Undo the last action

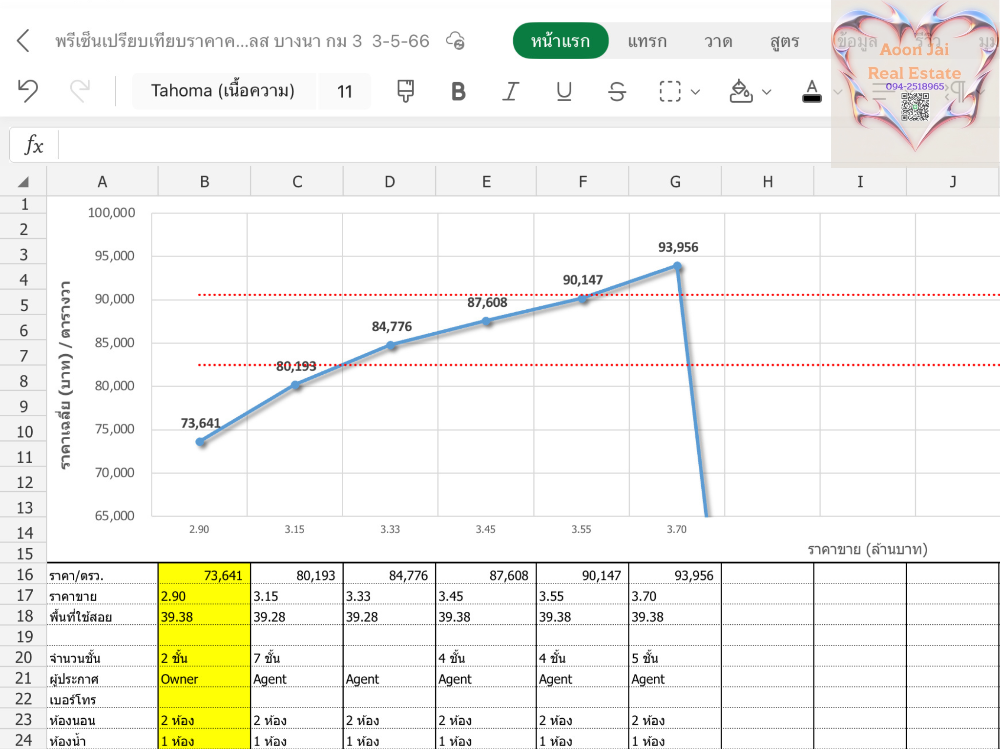point(28,91)
